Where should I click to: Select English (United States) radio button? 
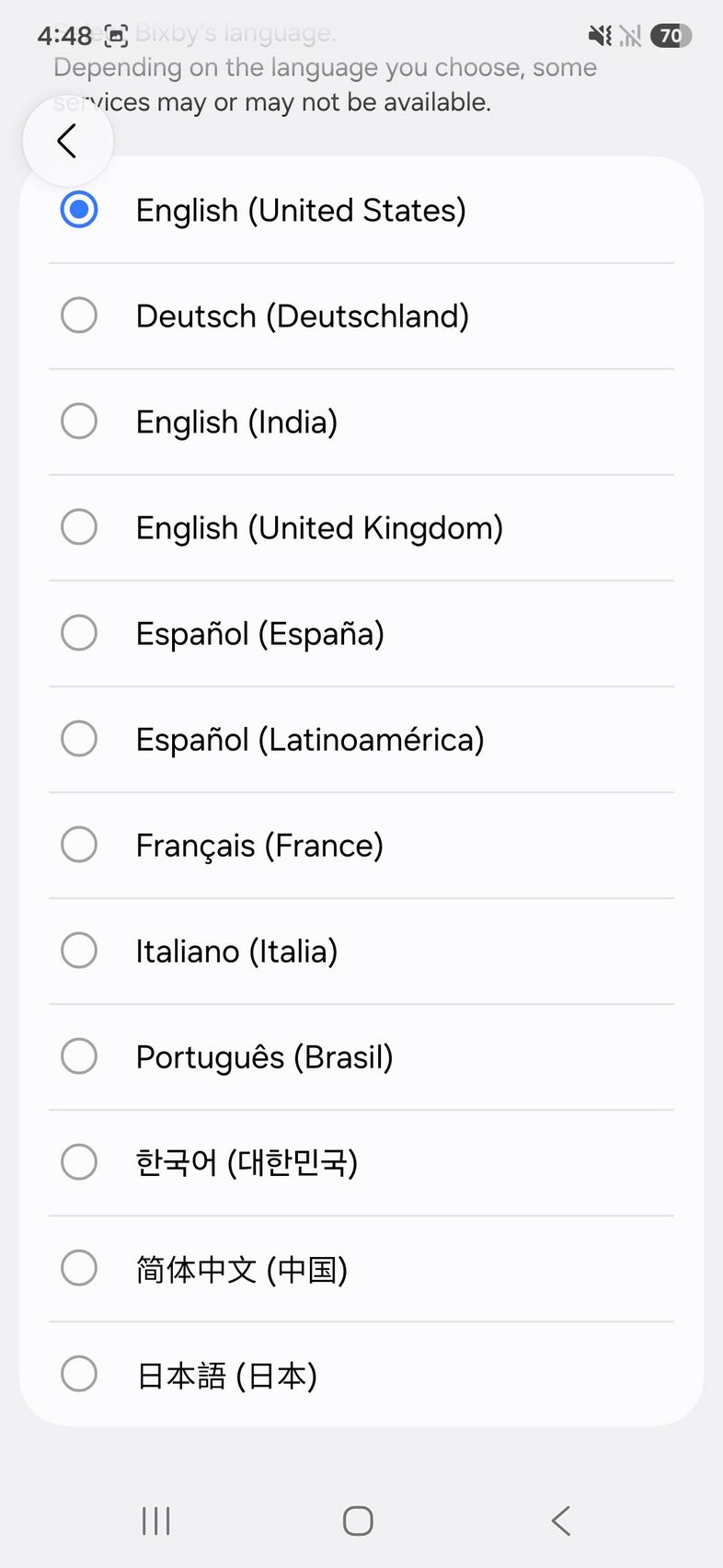79,210
